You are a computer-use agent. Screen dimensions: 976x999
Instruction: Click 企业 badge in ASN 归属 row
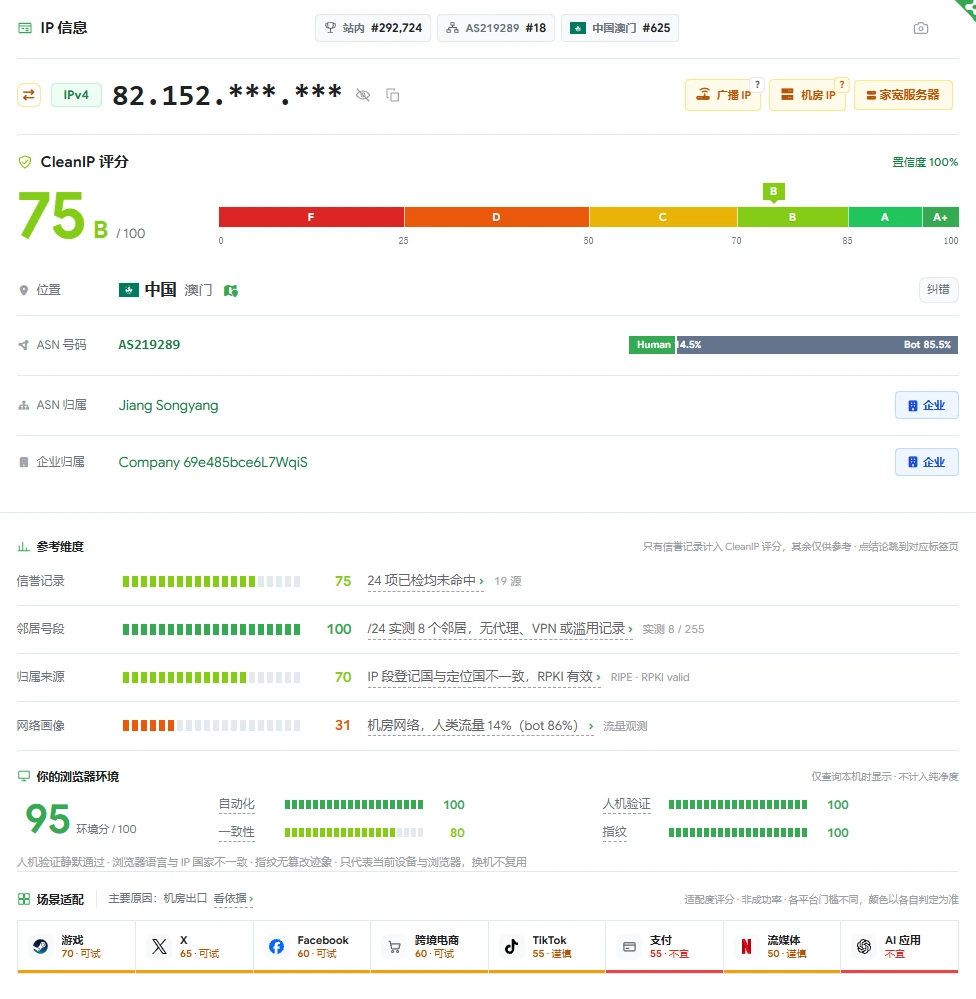[927, 405]
